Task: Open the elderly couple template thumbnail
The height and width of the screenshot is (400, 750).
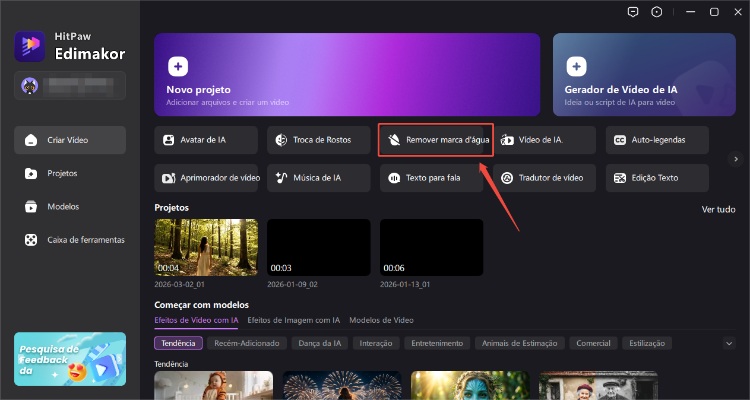Action: tap(598, 386)
